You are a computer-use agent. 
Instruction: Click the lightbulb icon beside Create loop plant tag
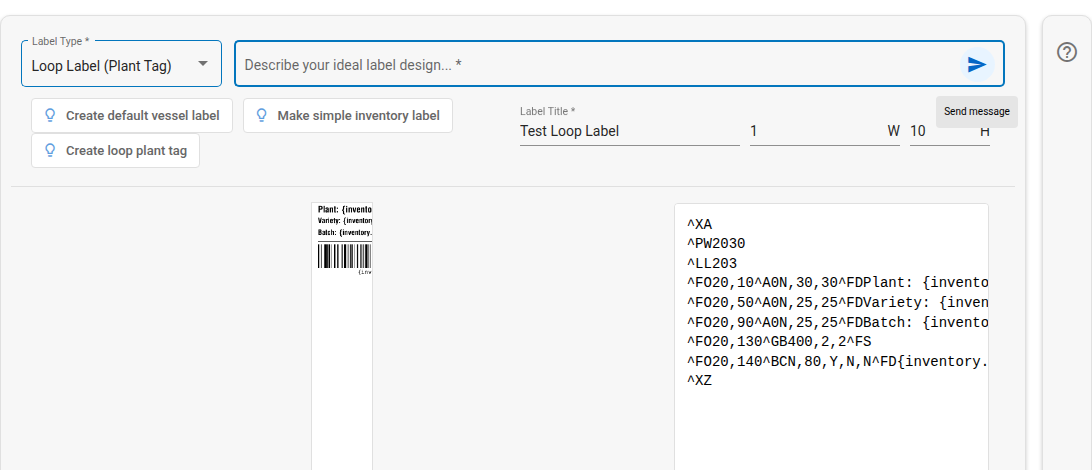tap(49, 150)
